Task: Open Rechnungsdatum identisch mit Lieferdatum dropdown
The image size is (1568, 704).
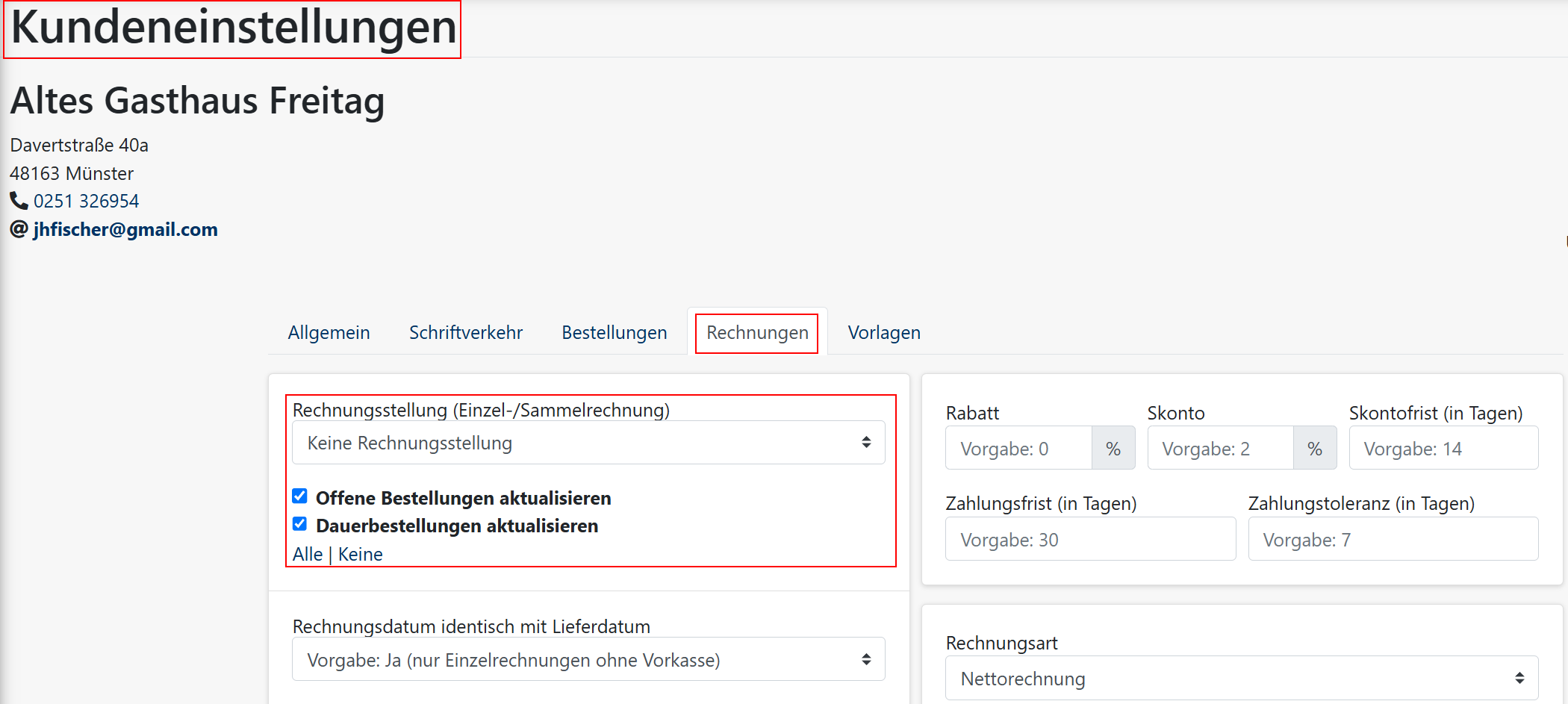Action: pos(588,659)
